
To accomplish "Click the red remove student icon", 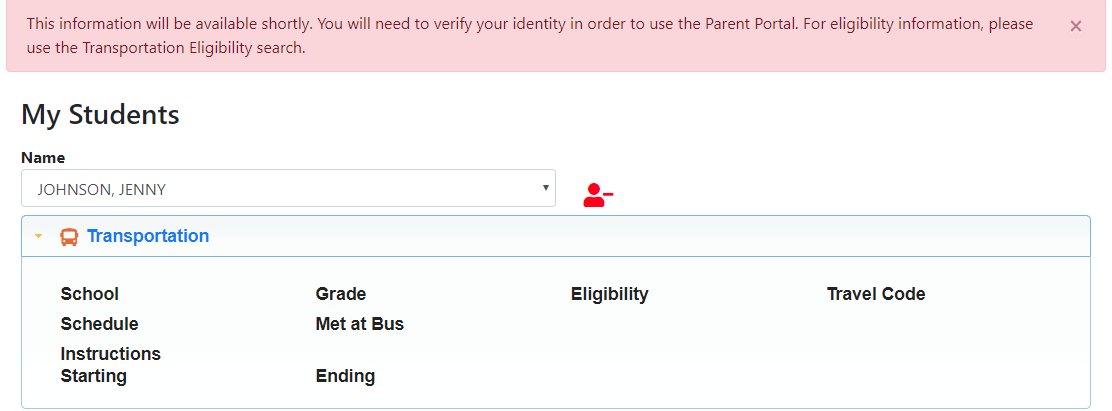I will pyautogui.click(x=597, y=195).
